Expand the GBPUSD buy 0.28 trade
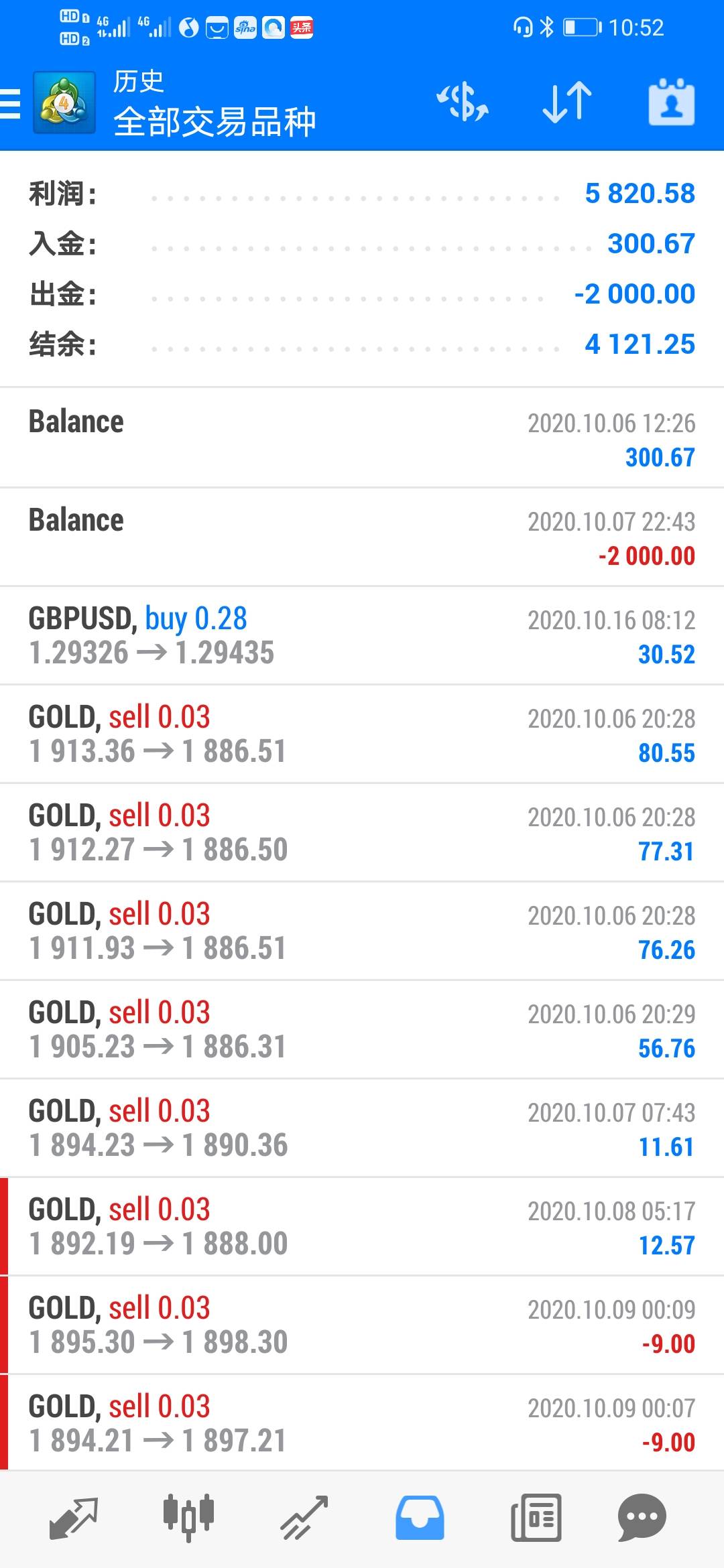Image resolution: width=724 pixels, height=1568 pixels. click(x=362, y=635)
